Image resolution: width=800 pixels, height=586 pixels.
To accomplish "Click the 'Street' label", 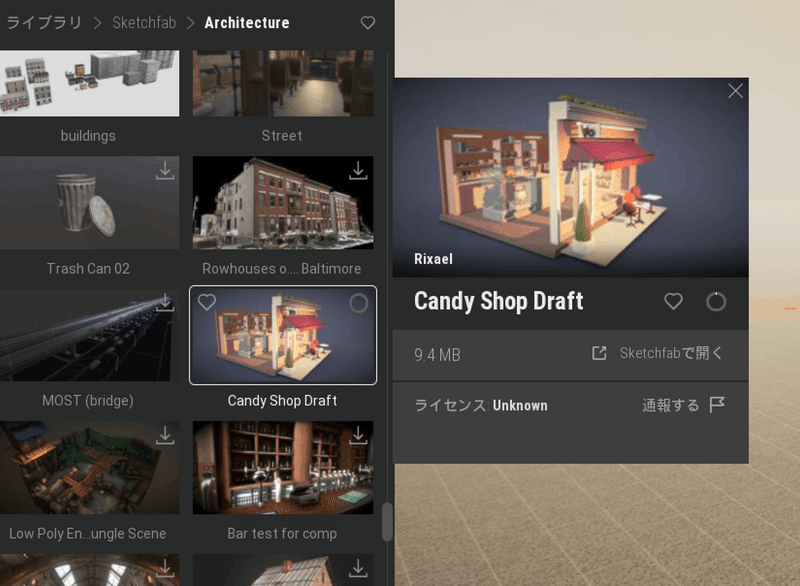I will pos(282,136).
